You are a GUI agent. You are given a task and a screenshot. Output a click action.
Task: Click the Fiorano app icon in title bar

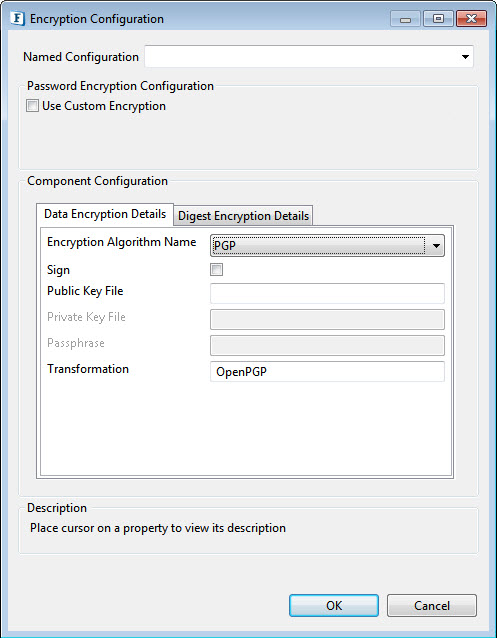[x=18, y=19]
